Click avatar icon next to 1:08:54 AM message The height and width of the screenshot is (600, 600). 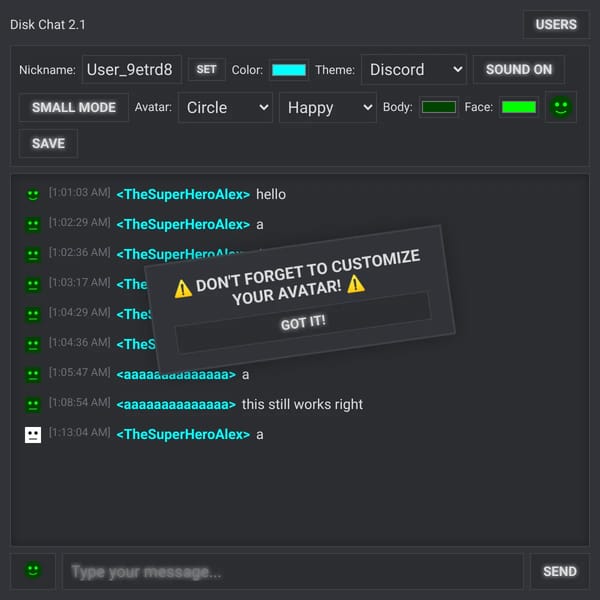pos(33,404)
